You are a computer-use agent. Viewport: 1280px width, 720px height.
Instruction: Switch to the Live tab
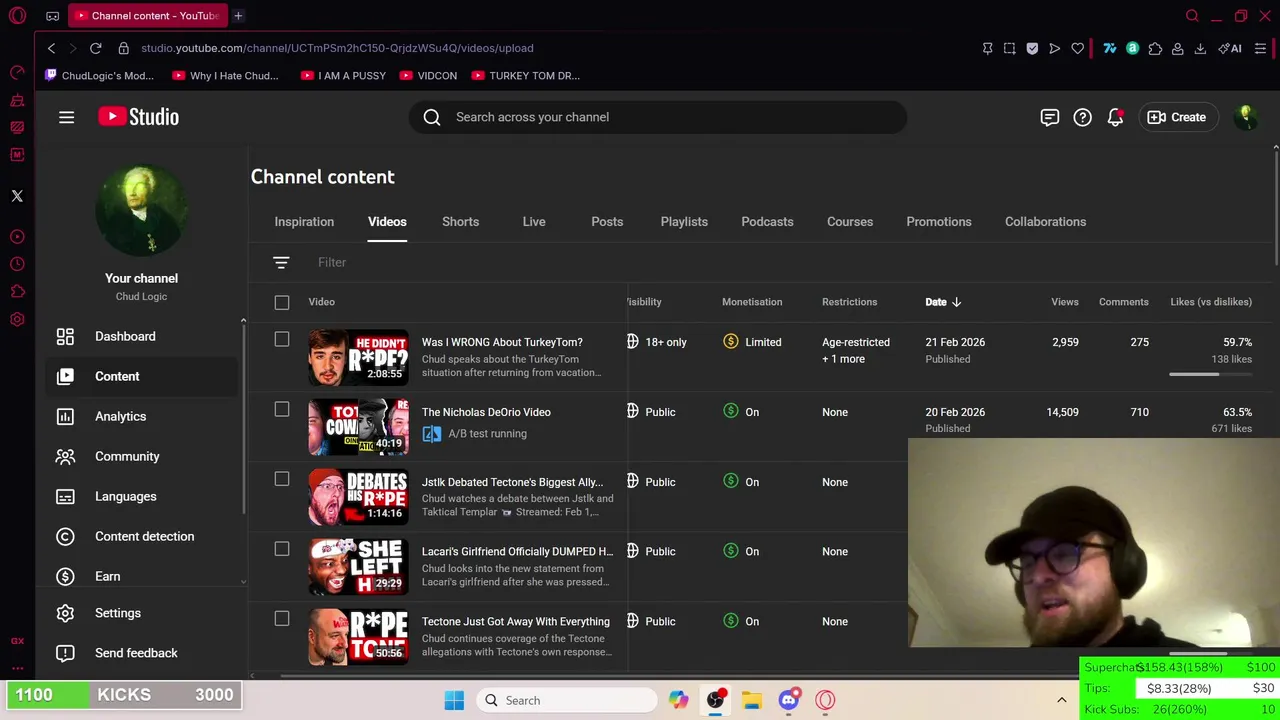tap(534, 222)
